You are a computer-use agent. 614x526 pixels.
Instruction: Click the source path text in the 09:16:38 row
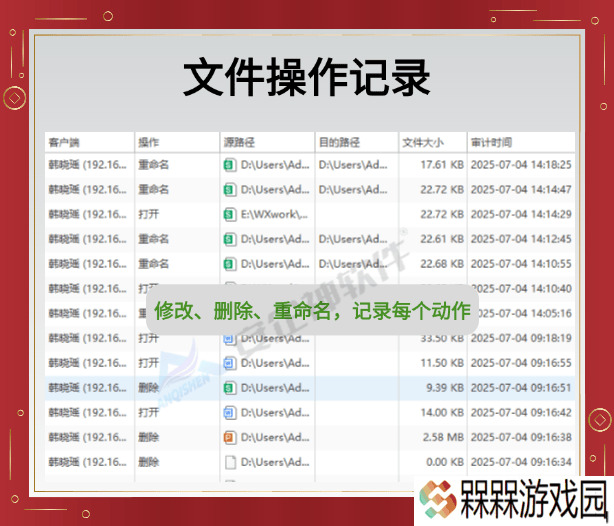(x=275, y=437)
